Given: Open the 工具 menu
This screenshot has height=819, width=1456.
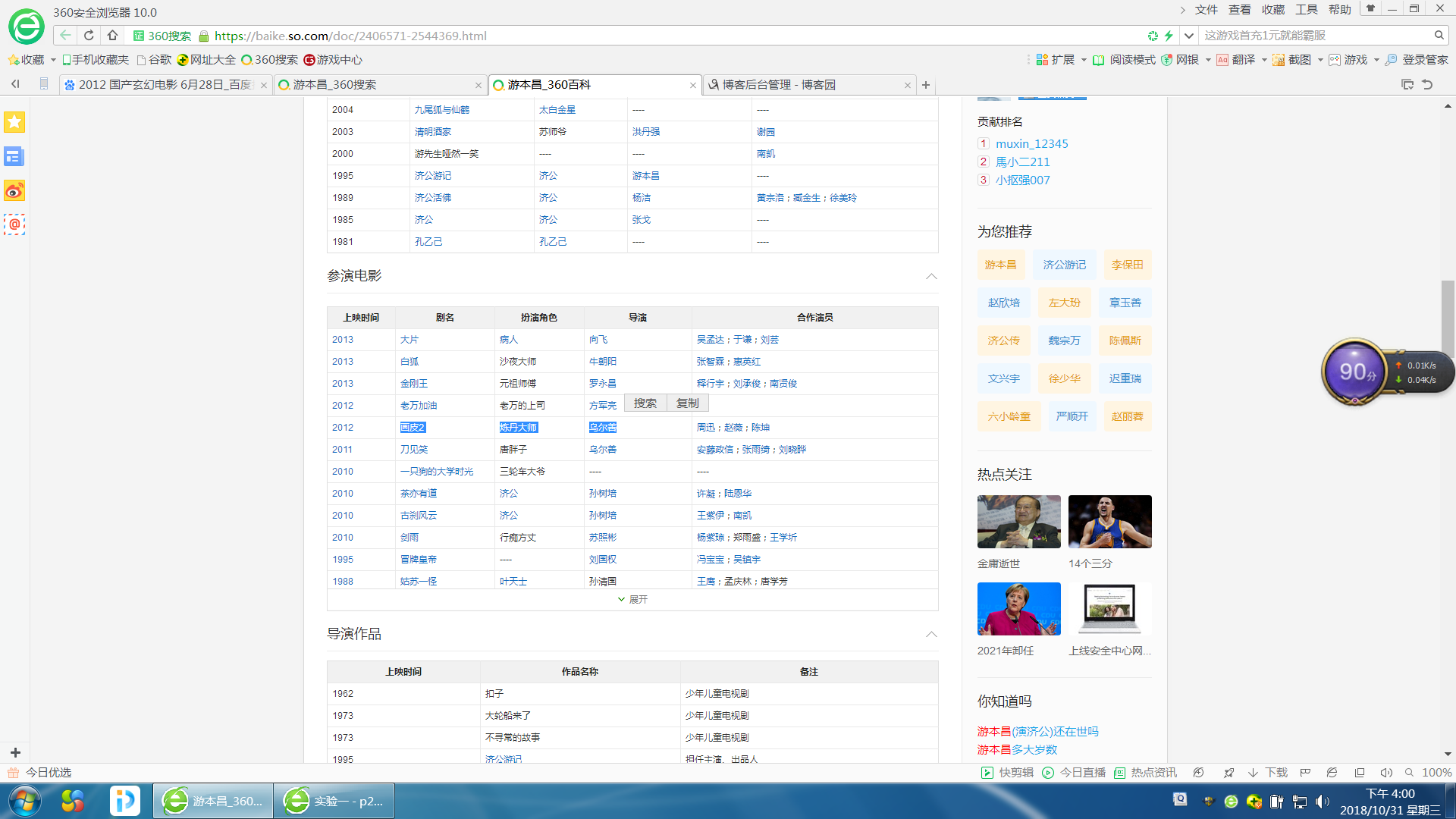Looking at the screenshot, I should pos(1306,9).
